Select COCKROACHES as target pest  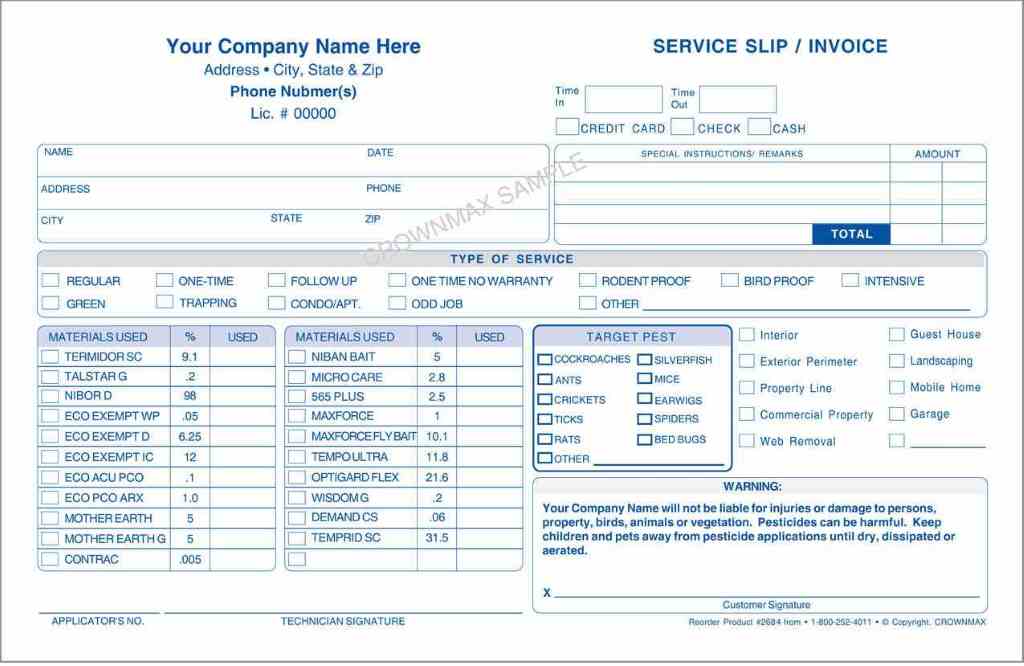click(x=545, y=359)
